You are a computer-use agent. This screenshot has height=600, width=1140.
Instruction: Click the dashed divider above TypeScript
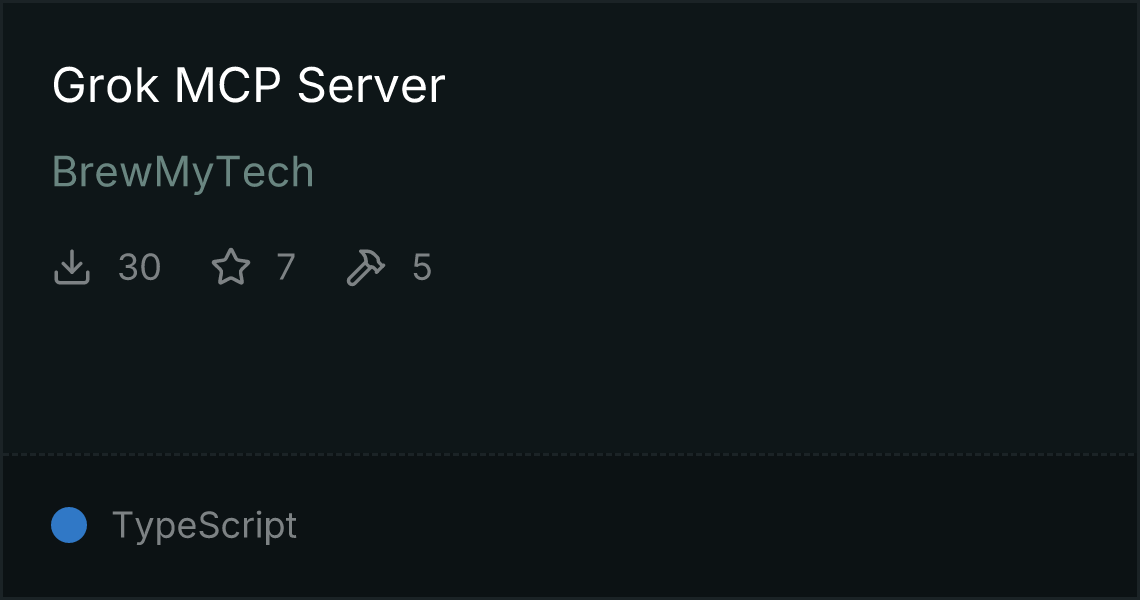570,455
